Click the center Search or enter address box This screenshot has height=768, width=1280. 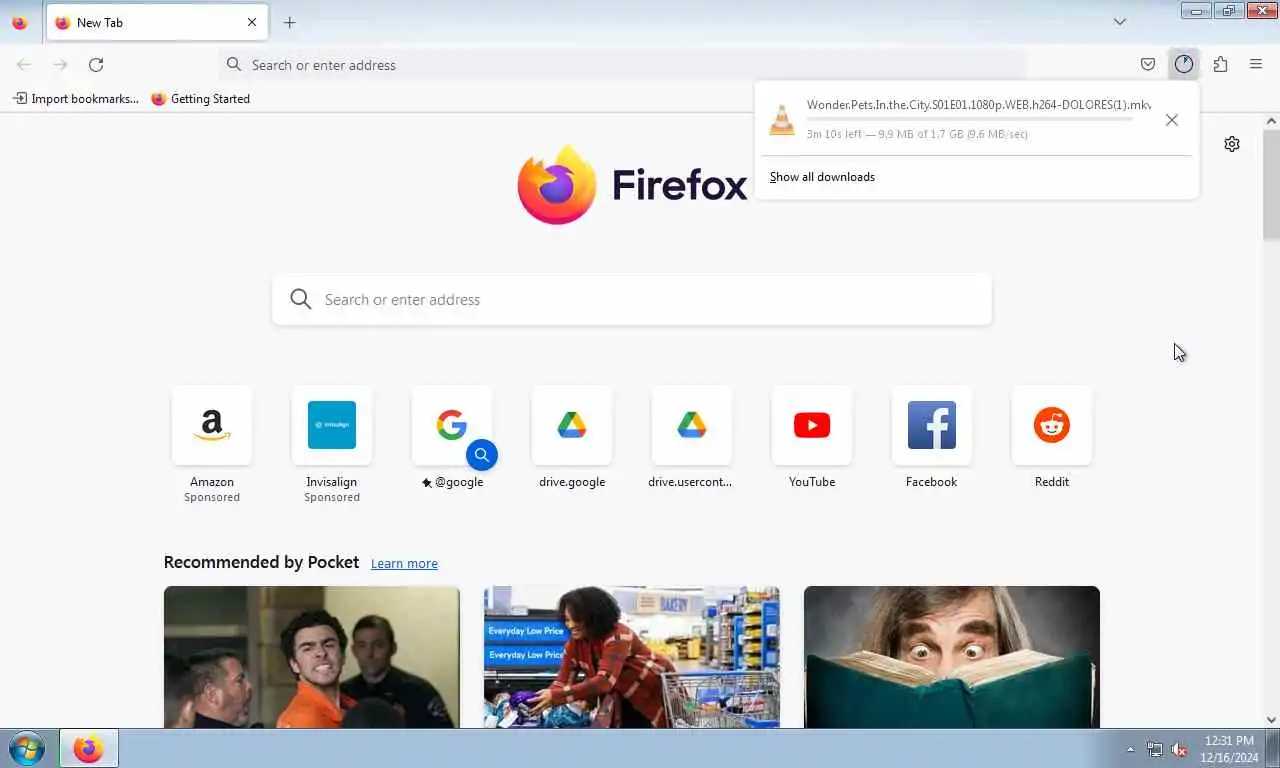pos(632,299)
